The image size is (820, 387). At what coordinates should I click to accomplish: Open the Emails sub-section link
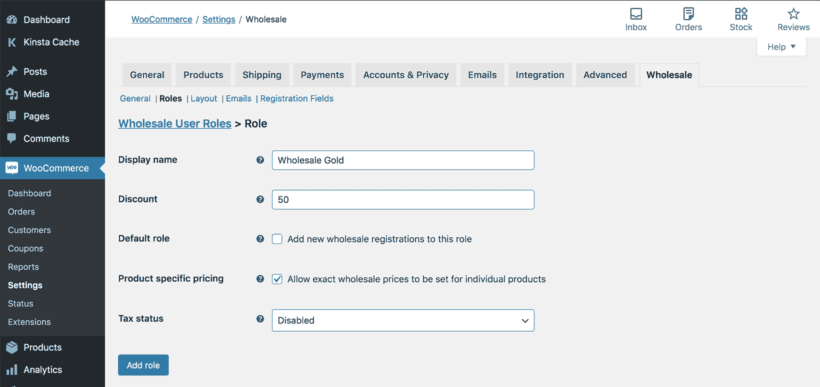238,98
